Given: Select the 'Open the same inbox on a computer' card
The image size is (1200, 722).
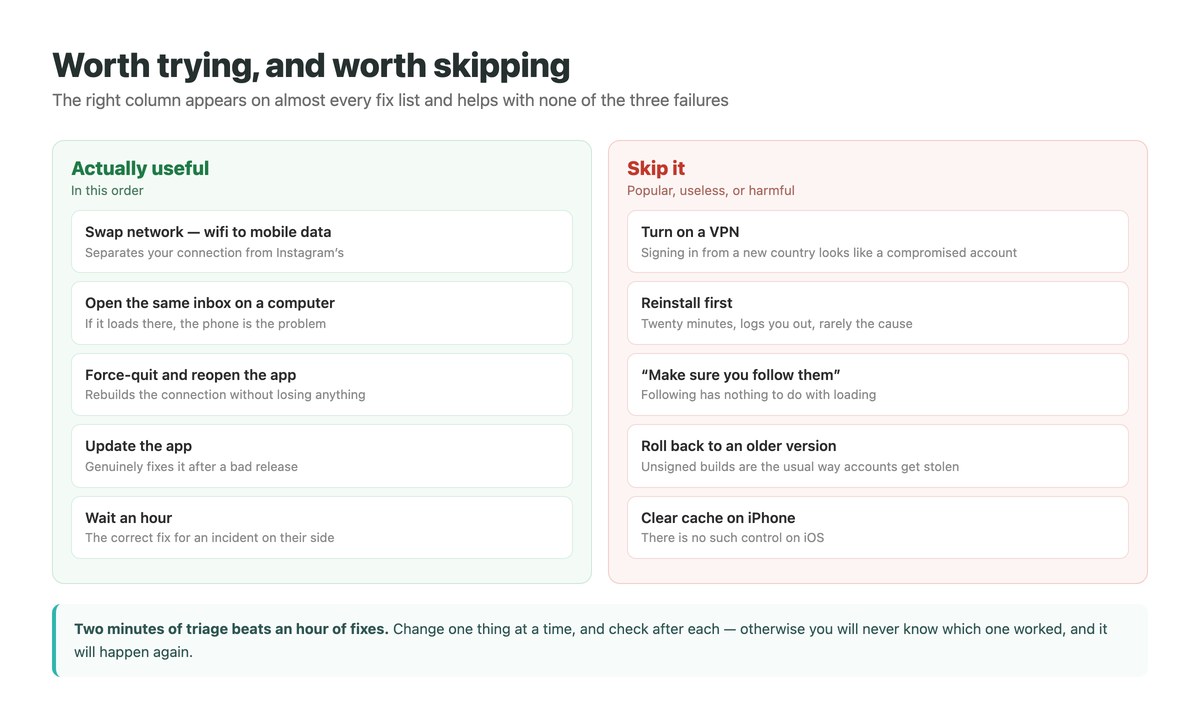Looking at the screenshot, I should (x=322, y=313).
